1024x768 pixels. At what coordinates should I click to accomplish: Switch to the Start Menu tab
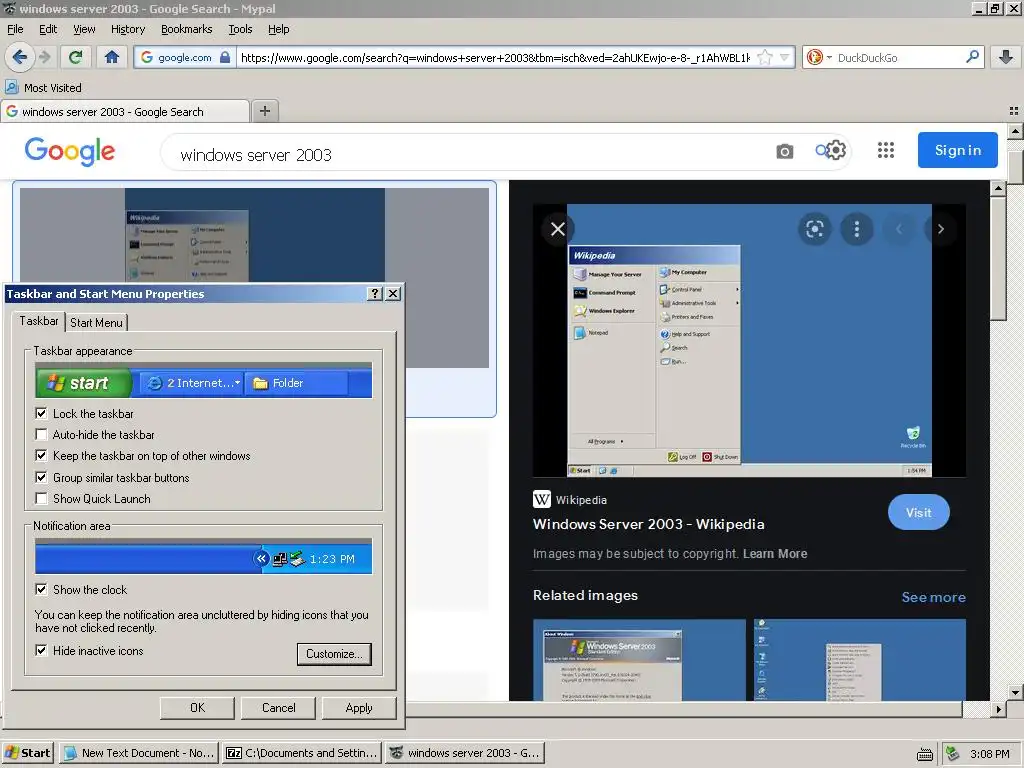pyautogui.click(x=96, y=323)
